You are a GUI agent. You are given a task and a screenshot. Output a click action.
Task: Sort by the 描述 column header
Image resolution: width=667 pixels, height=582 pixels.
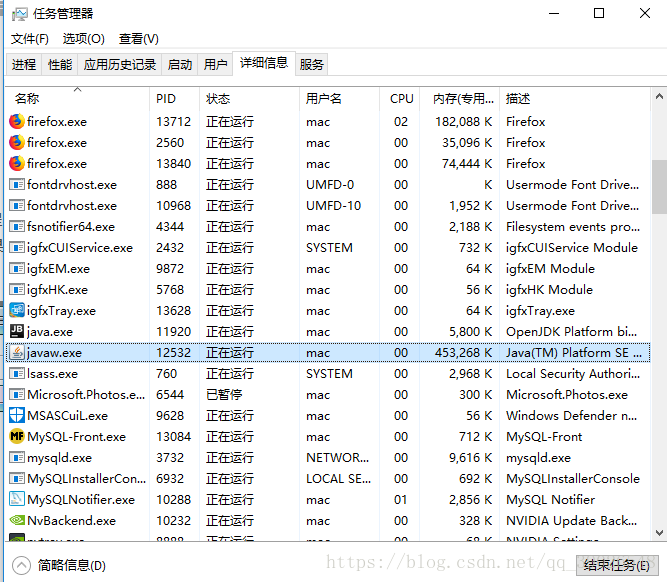coord(575,99)
